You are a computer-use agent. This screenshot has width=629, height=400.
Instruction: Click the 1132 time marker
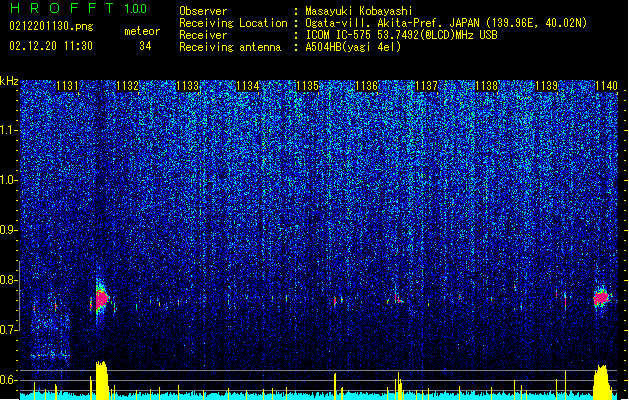pos(127,86)
